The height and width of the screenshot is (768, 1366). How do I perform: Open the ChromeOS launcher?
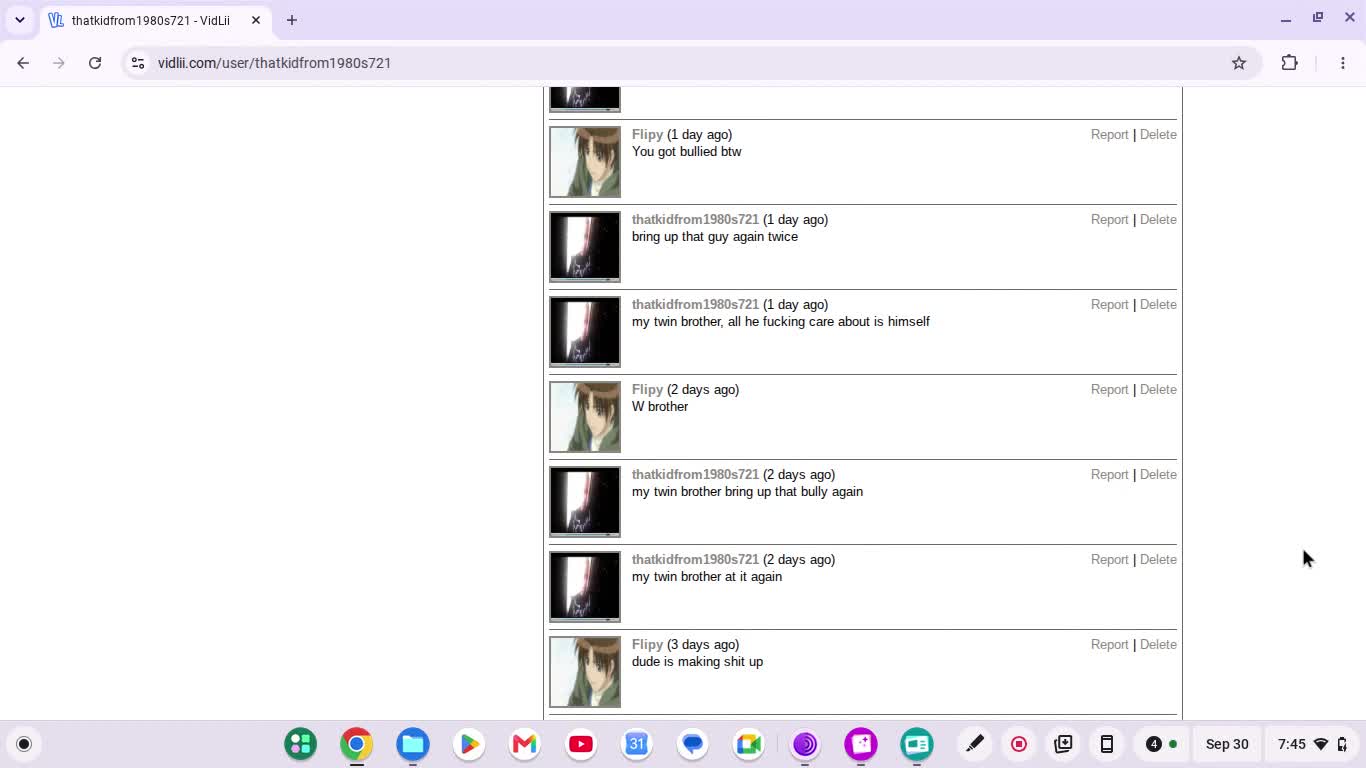coord(24,744)
